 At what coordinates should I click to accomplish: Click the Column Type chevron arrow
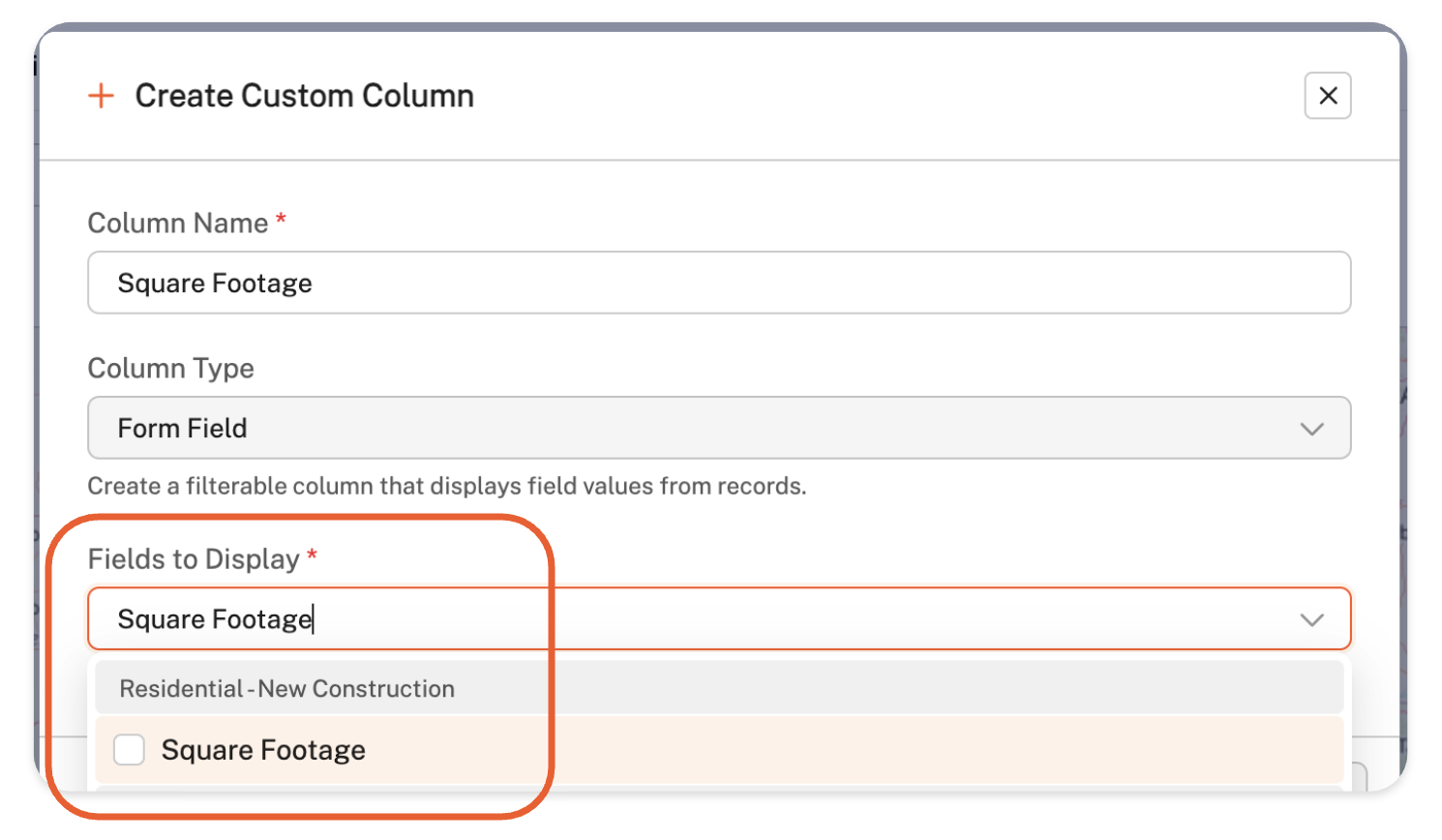pyautogui.click(x=1311, y=429)
